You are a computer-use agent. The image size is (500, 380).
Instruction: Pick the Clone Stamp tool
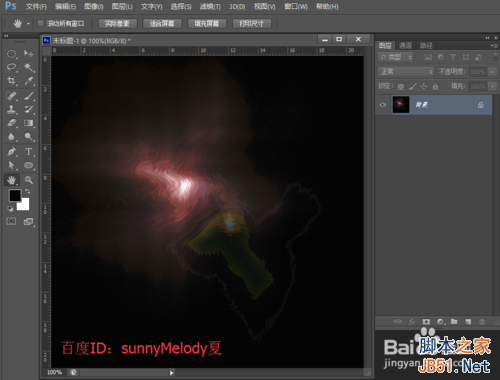(12, 109)
